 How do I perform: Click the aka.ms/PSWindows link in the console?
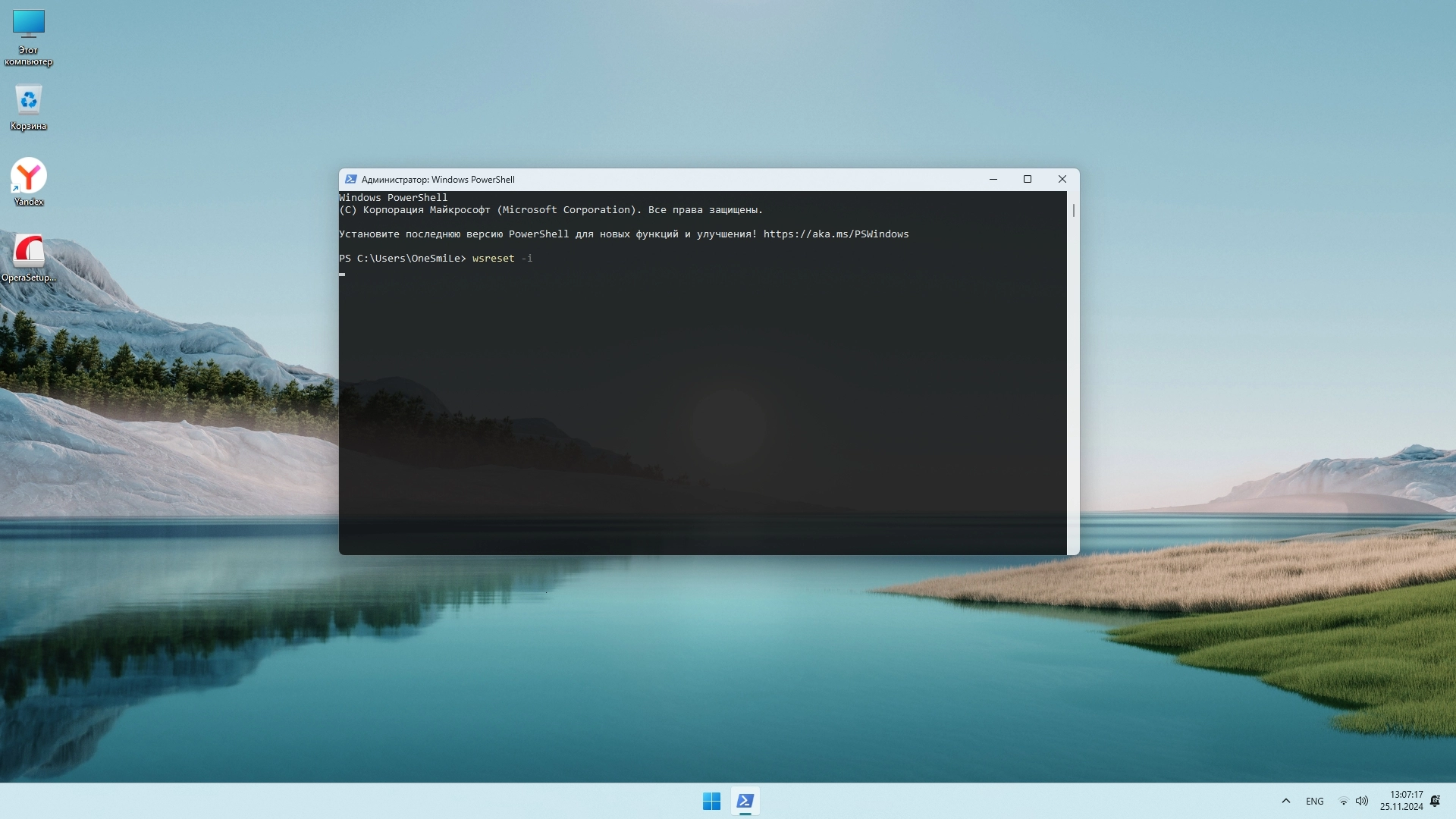(x=836, y=234)
